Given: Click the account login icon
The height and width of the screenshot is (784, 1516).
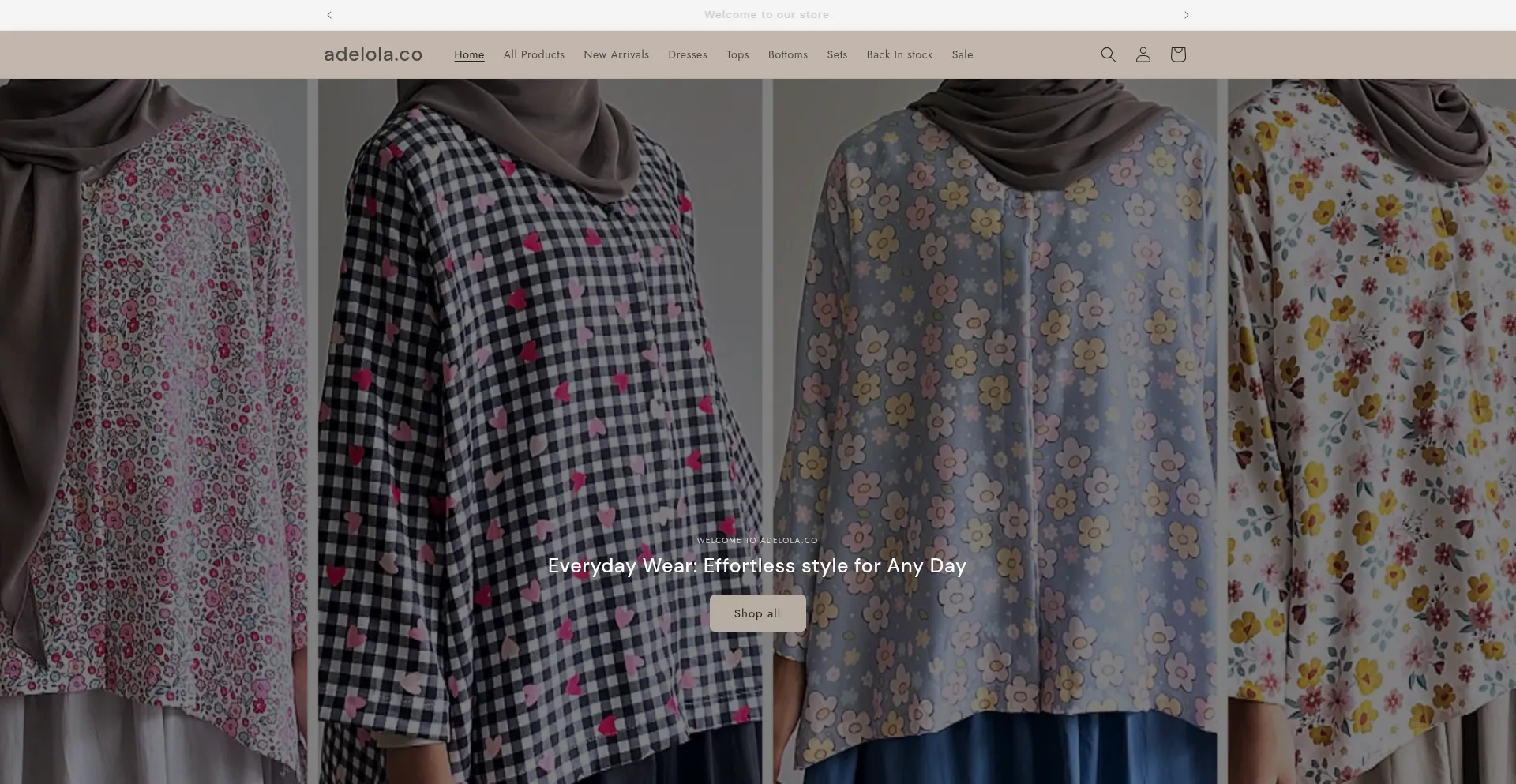Looking at the screenshot, I should [1143, 54].
